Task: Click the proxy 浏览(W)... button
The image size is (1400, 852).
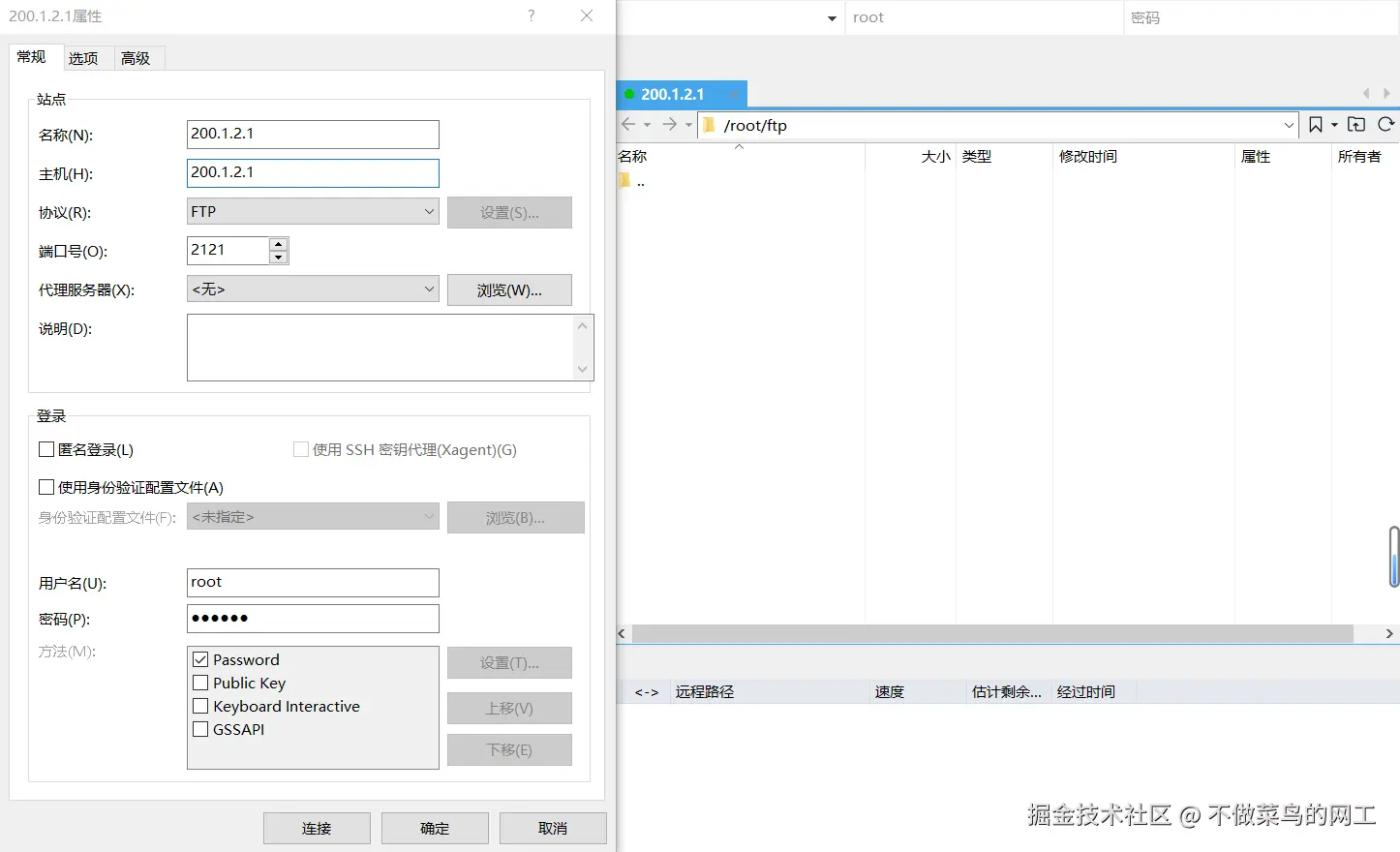Action: [509, 289]
